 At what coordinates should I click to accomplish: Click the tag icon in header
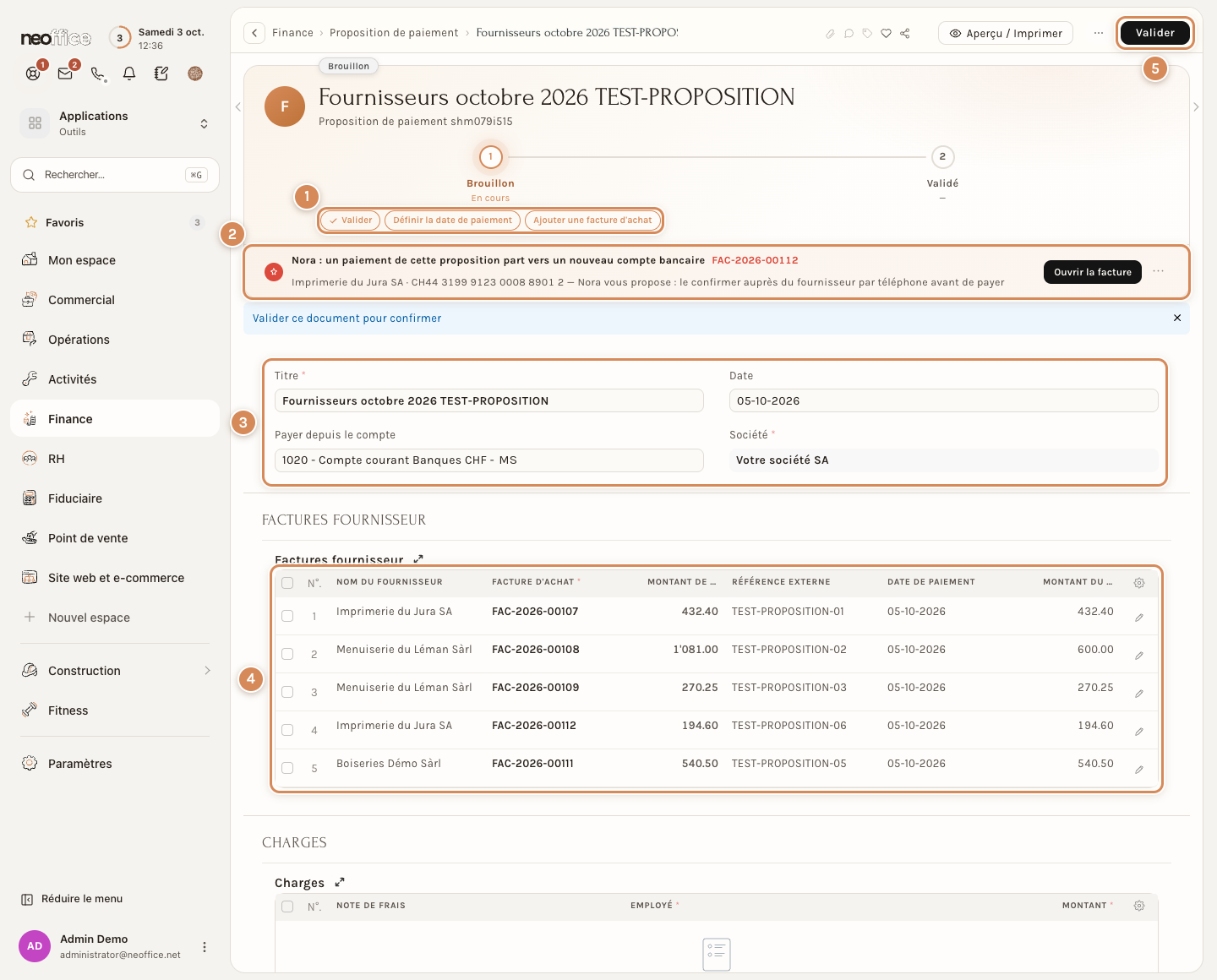pos(867,34)
